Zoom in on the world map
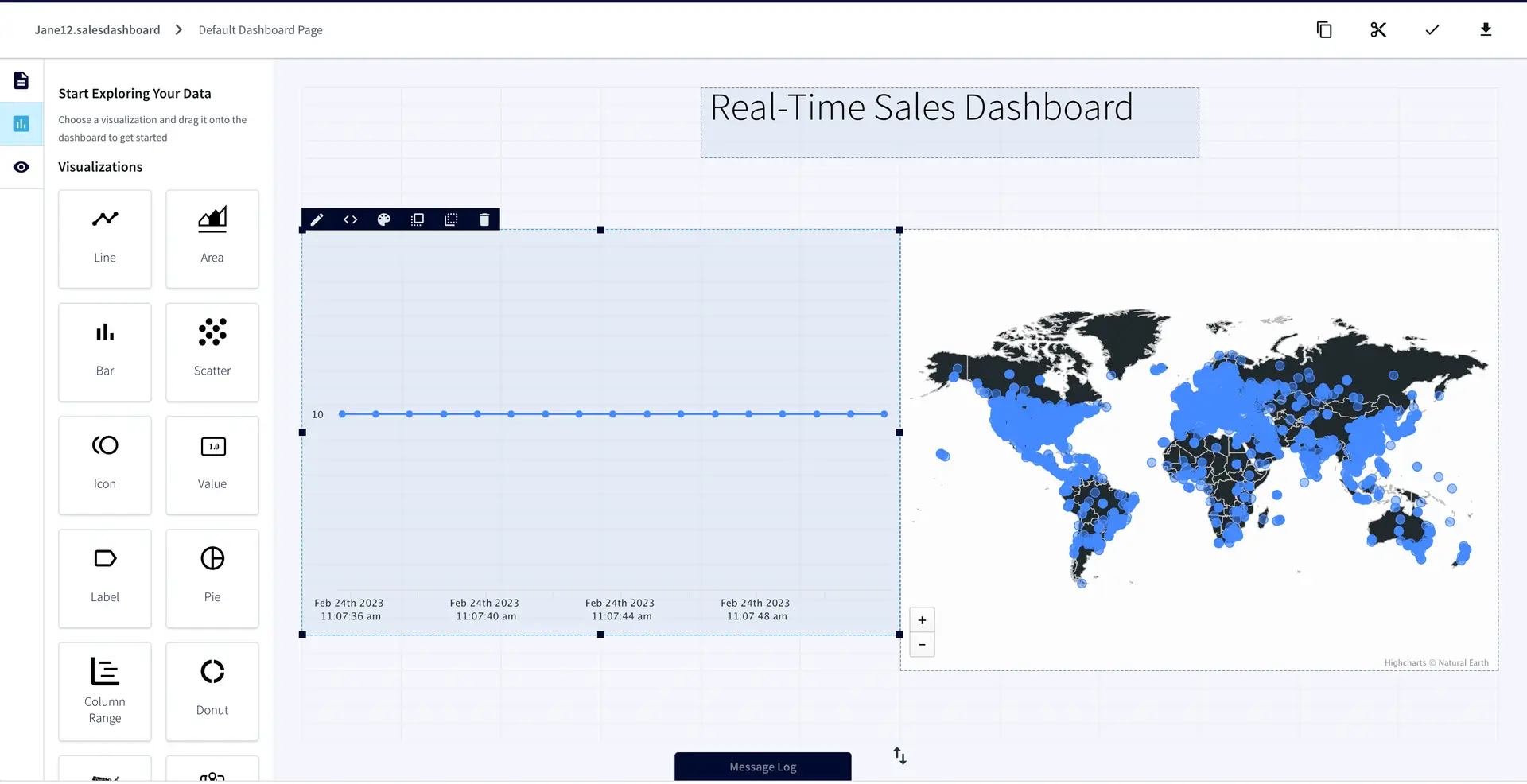This screenshot has width=1527, height=784. 922,621
